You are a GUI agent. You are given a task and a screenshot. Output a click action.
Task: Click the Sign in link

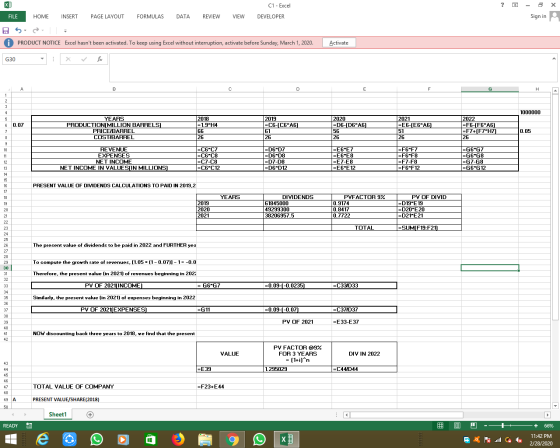(538, 16)
